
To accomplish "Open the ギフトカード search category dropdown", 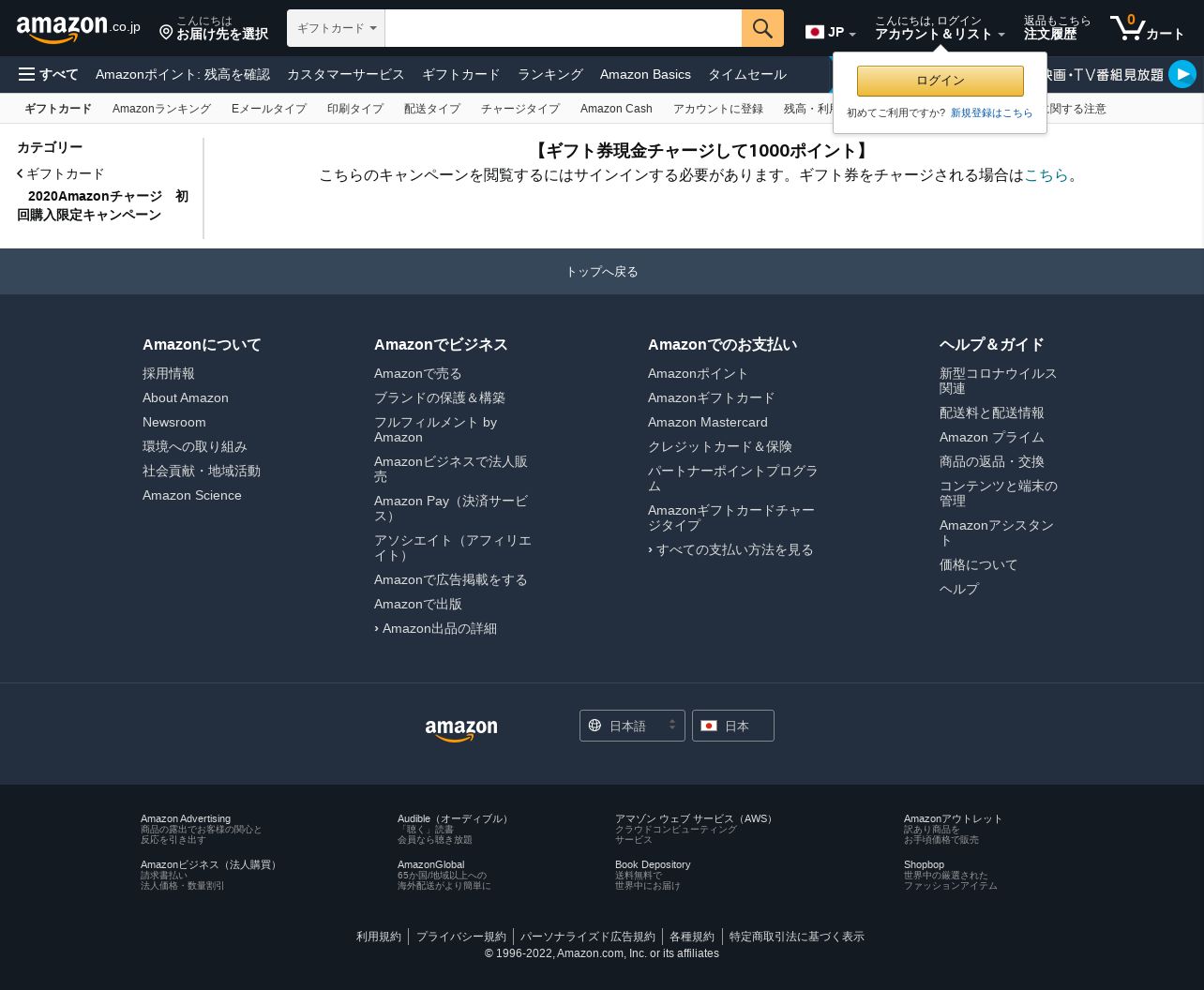I will pyautogui.click(x=336, y=28).
